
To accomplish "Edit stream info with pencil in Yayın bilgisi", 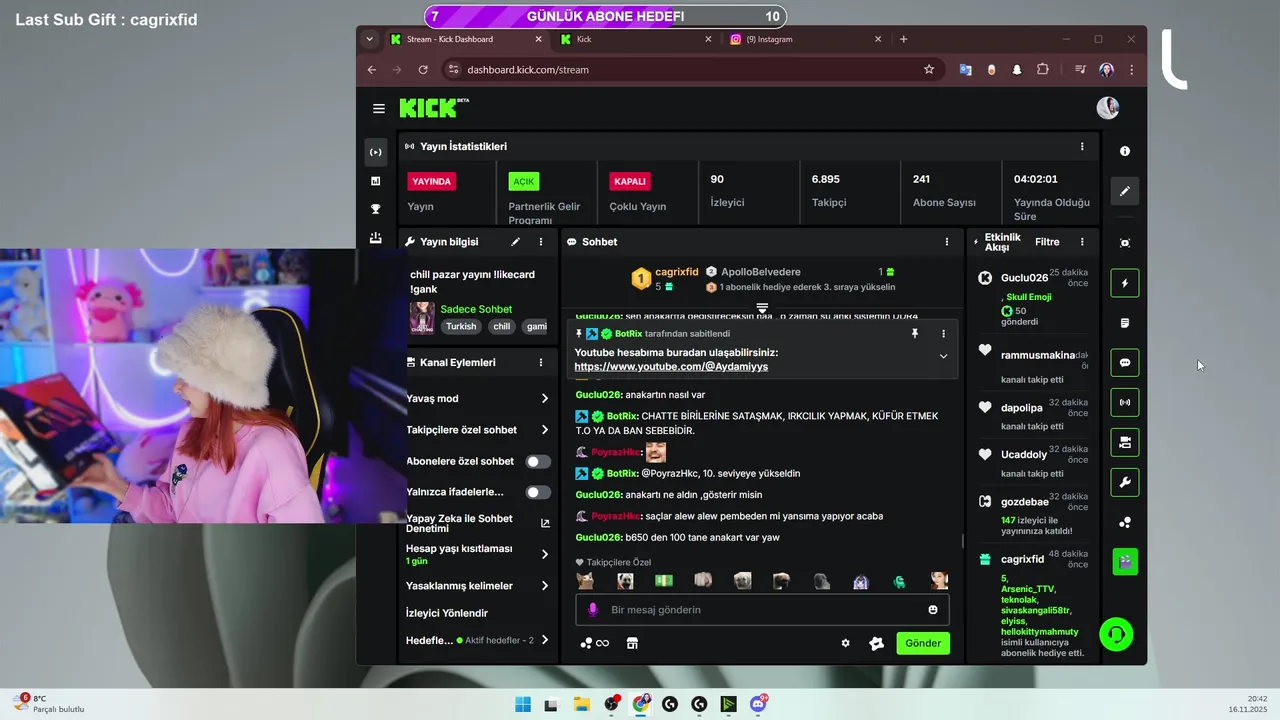I will [x=516, y=242].
